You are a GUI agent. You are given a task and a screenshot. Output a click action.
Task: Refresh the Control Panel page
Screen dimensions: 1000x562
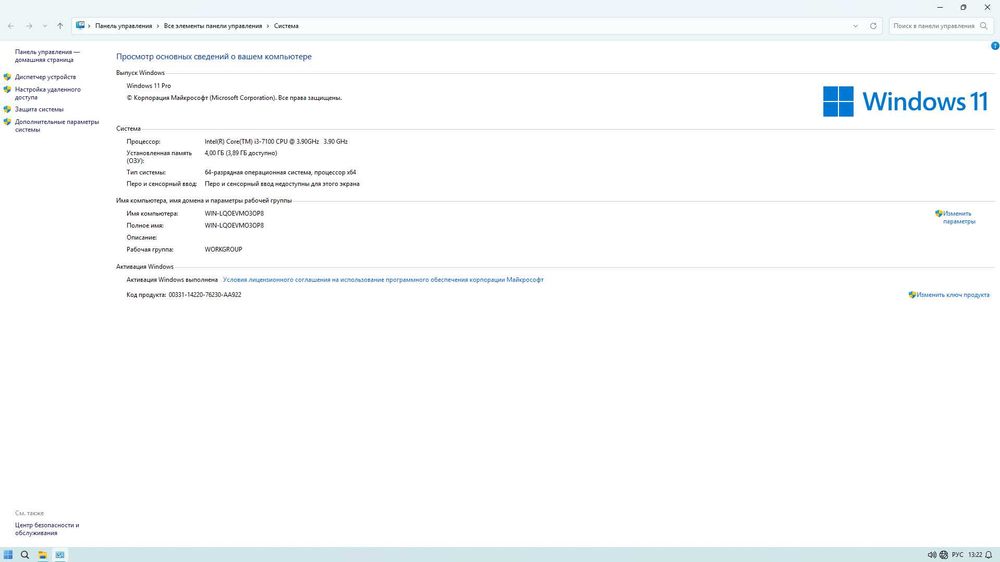[x=873, y=26]
